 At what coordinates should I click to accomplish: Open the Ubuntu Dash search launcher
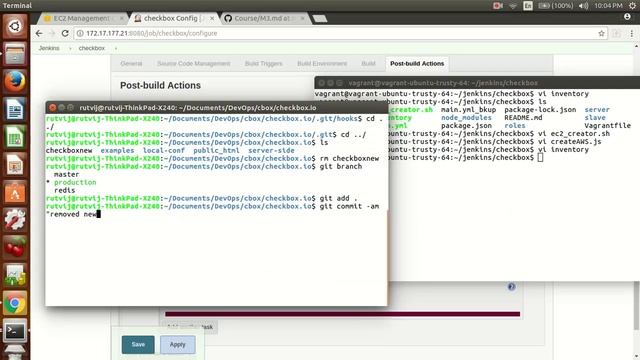pyautogui.click(x=15, y=27)
